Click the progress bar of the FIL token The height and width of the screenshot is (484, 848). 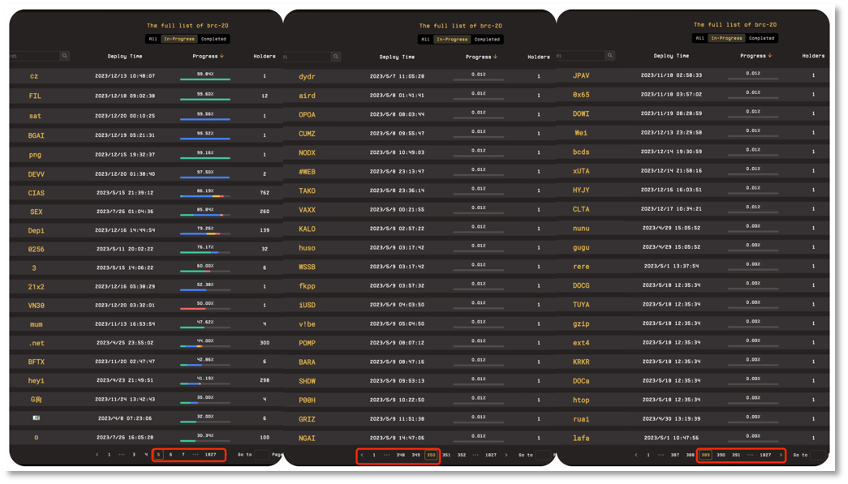[x=205, y=98]
